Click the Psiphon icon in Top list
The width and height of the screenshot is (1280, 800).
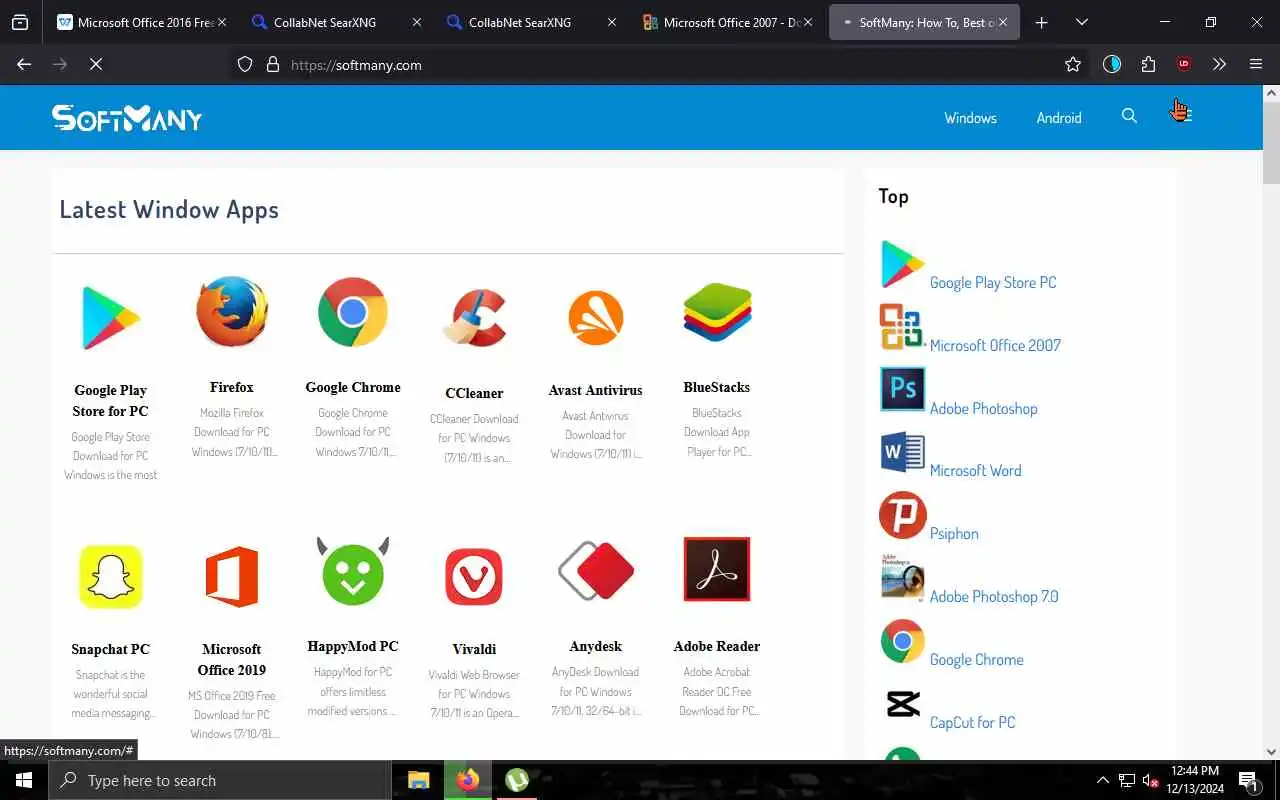tap(902, 515)
